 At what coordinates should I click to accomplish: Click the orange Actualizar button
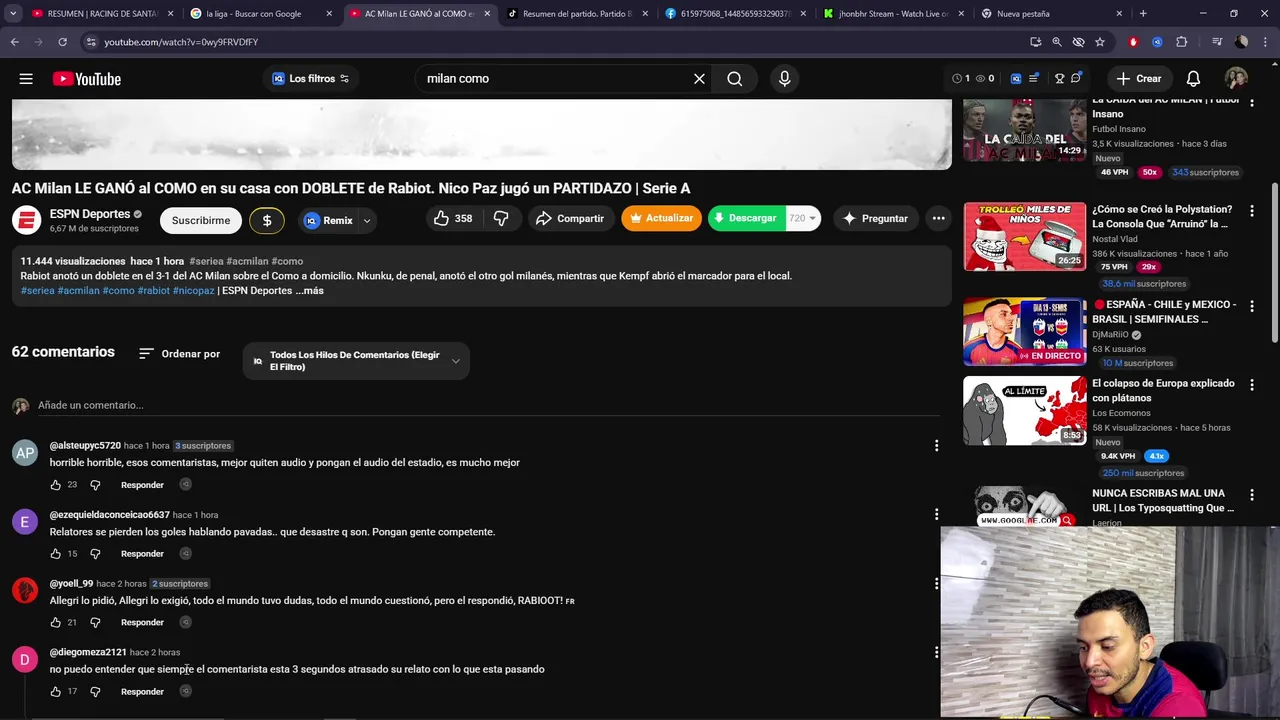point(661,218)
